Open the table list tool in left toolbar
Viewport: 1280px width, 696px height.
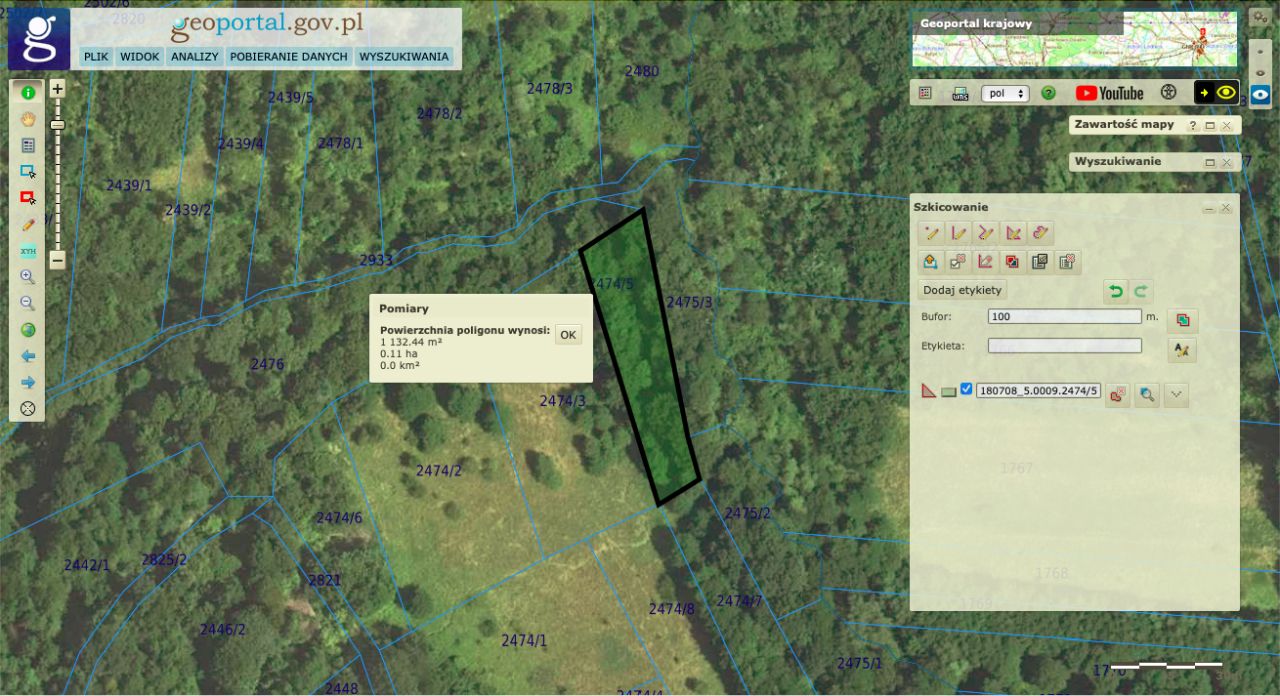27,145
